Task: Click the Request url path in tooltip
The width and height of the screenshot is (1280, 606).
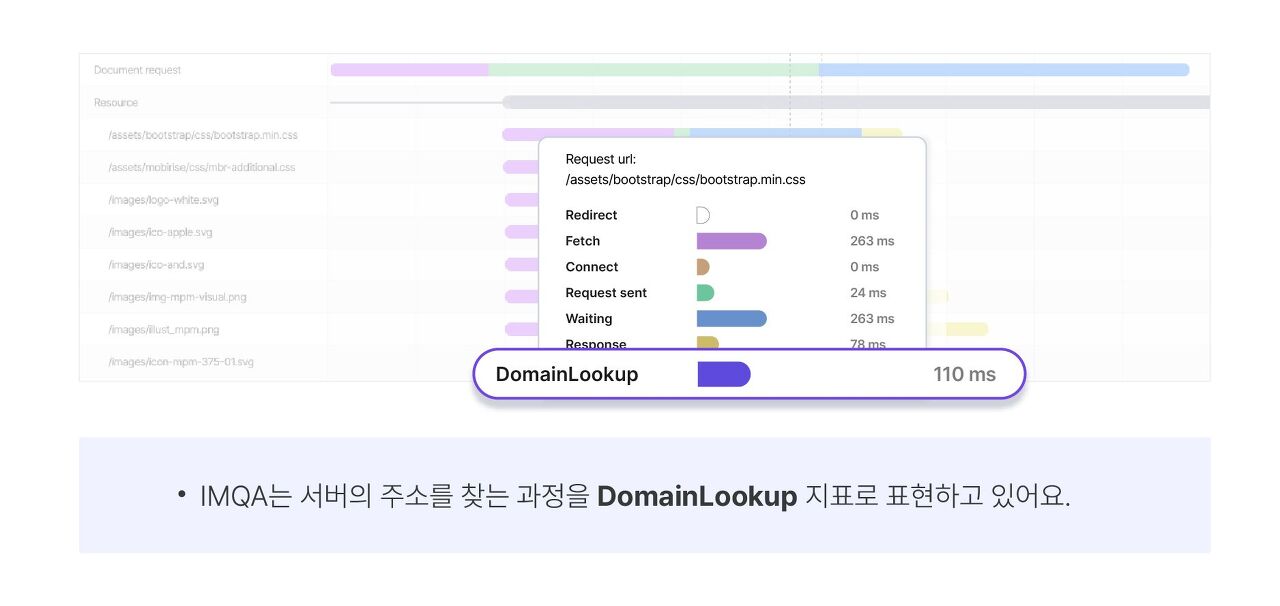Action: pos(685,180)
